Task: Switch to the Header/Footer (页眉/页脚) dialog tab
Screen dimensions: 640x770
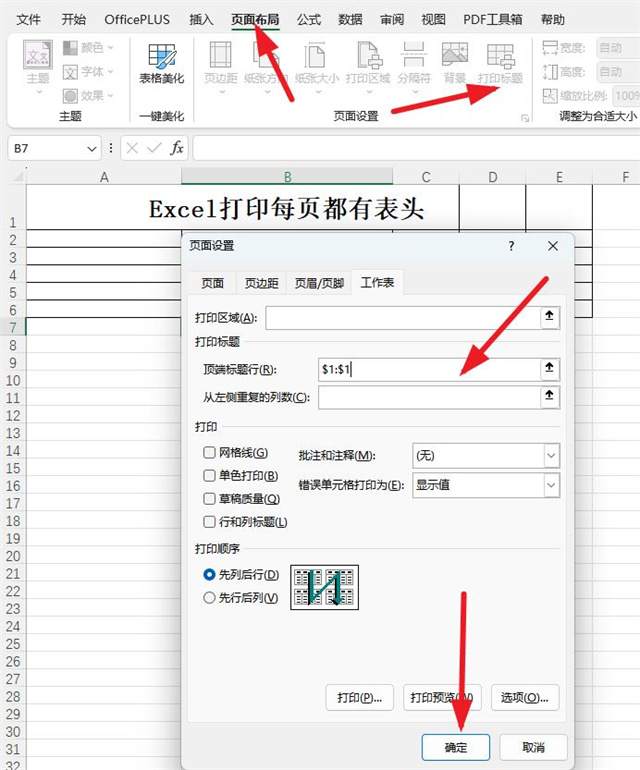Action: (319, 283)
